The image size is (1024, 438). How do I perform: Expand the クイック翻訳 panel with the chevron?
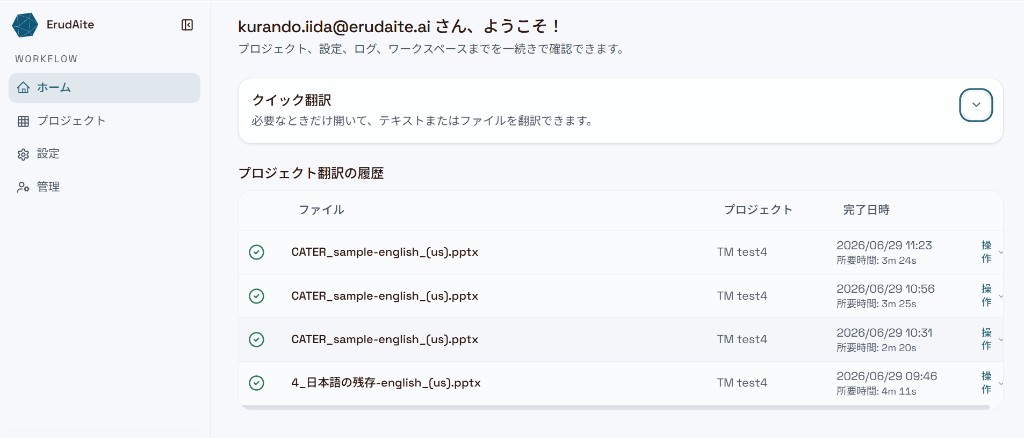point(976,105)
